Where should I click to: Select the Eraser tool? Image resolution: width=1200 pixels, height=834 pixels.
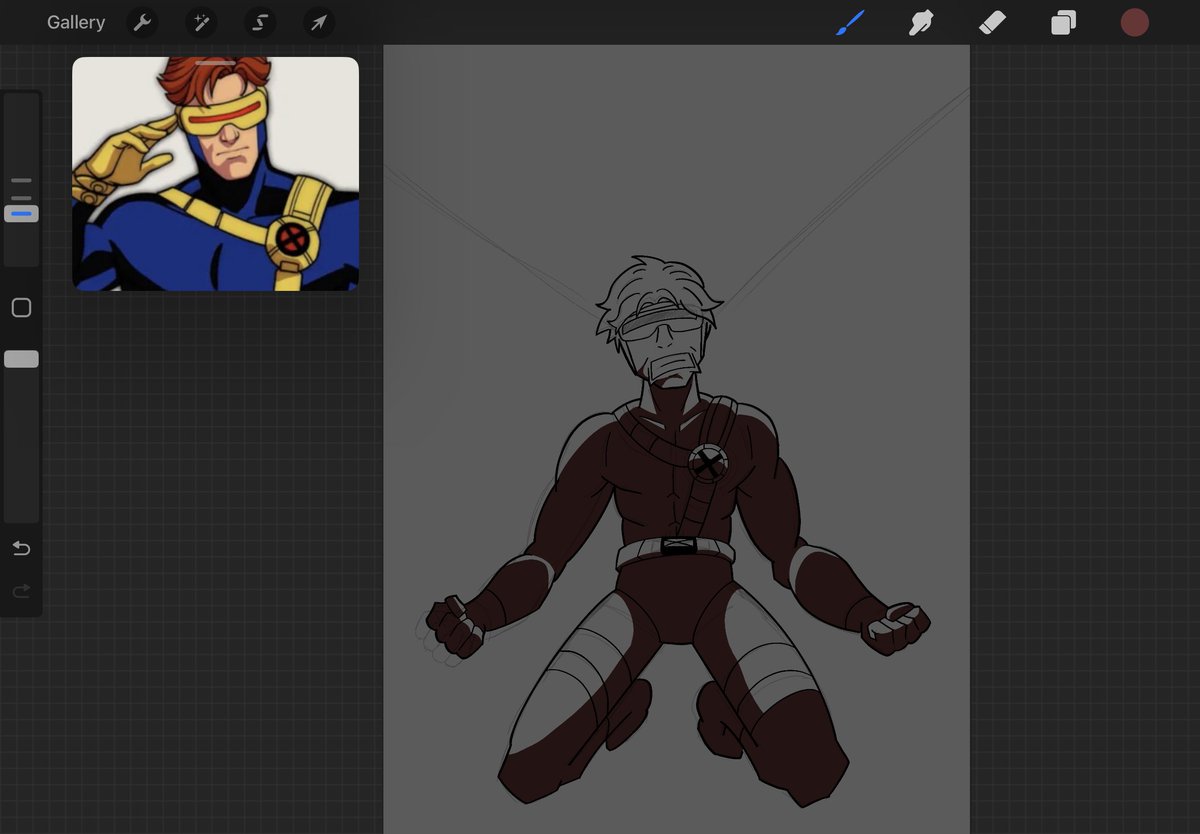tap(992, 22)
